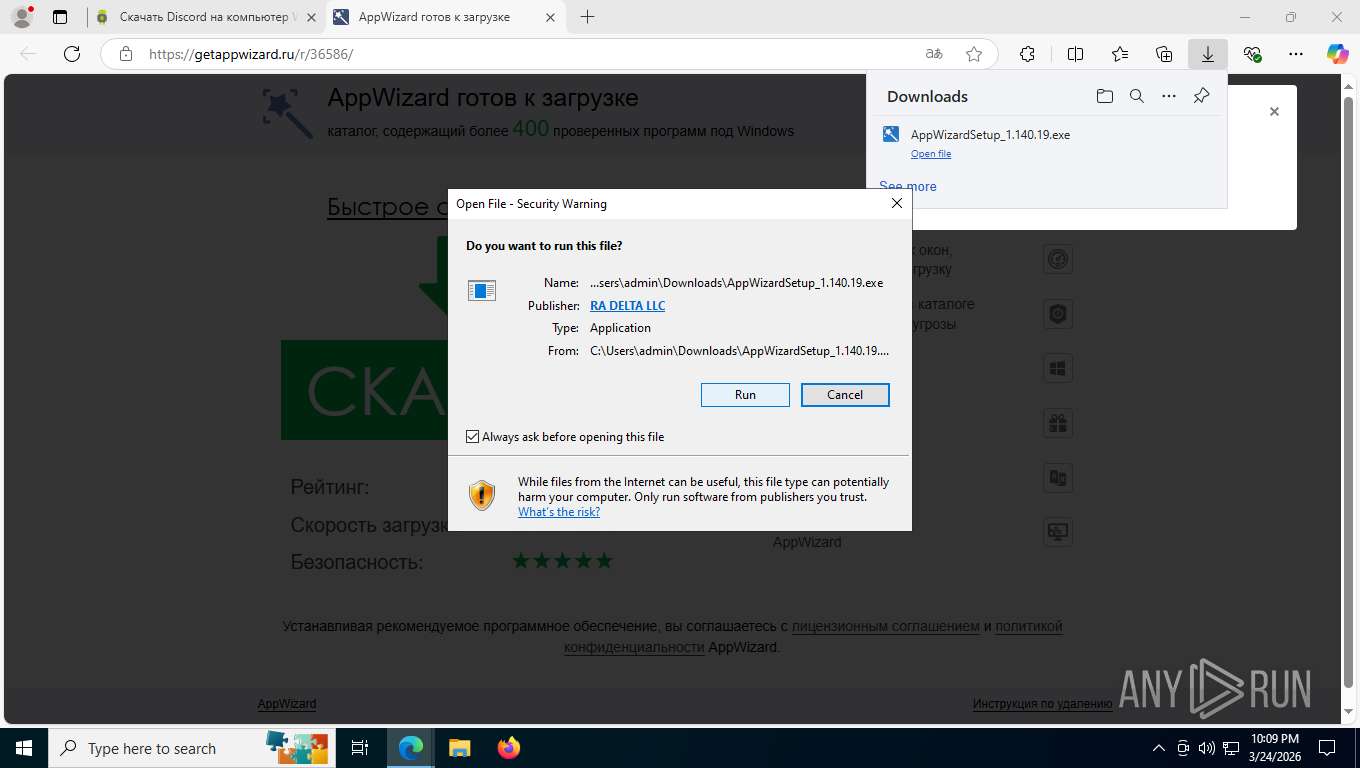Click Open file under AppWizardSetup download

coord(931,154)
